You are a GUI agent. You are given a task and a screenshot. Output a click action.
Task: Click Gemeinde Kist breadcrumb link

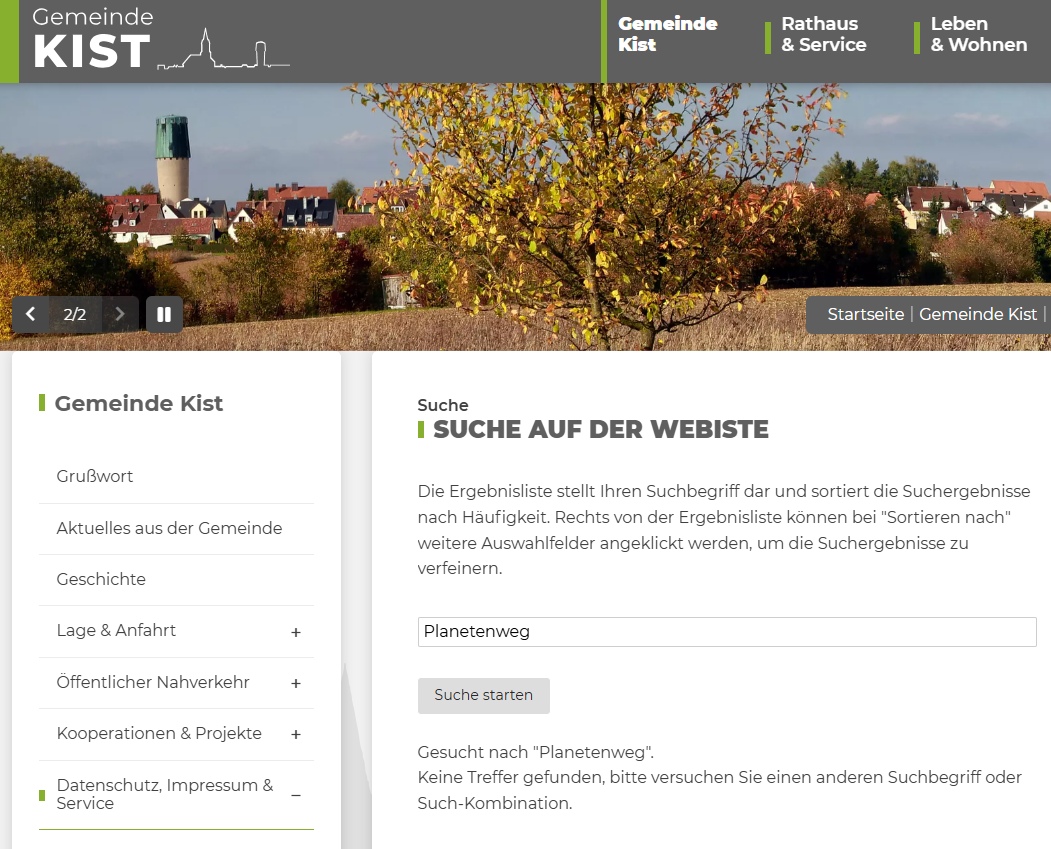(x=977, y=314)
